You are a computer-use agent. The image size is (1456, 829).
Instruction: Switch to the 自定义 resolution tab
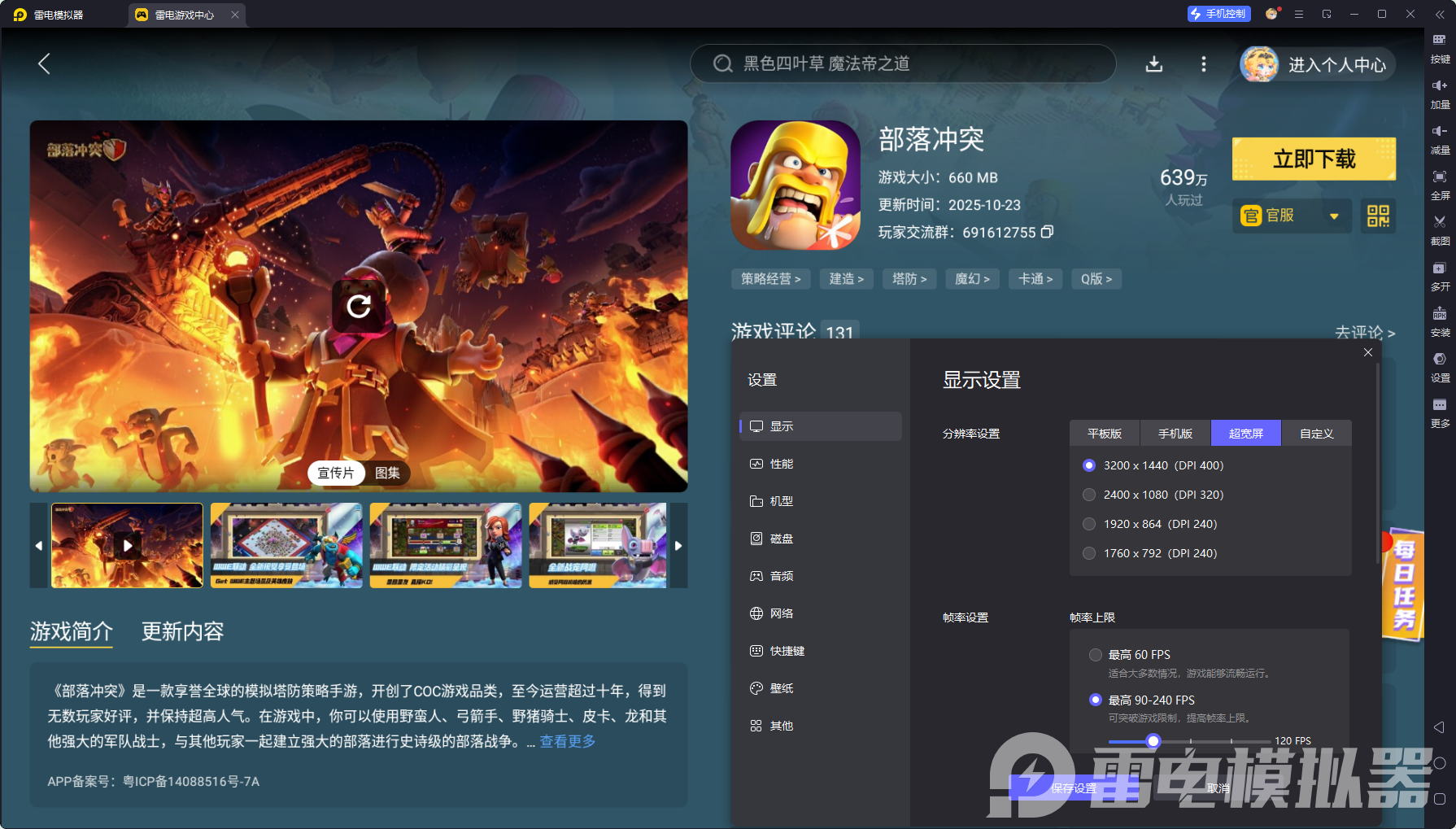pos(1317,434)
